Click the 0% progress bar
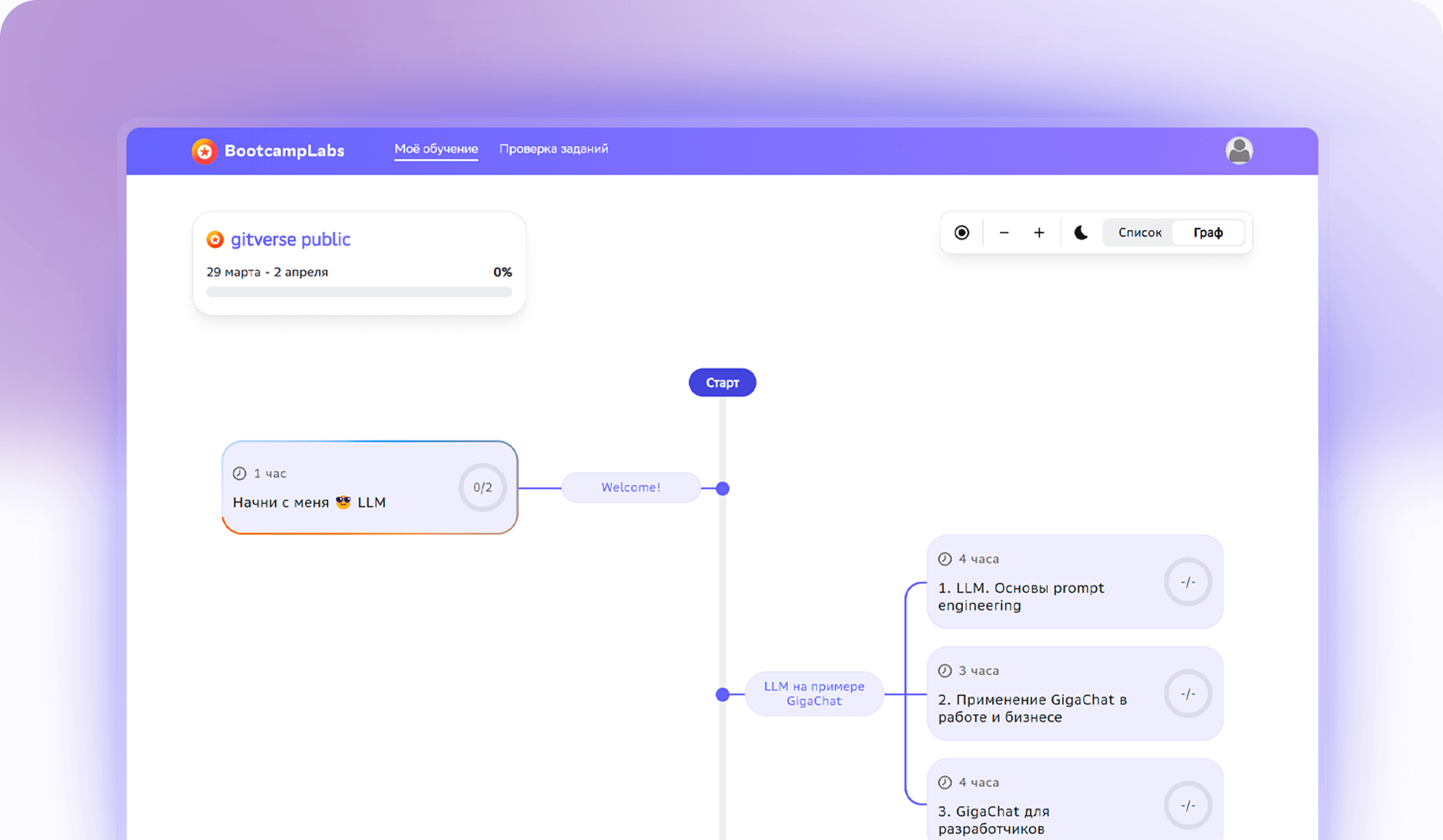 [359, 292]
